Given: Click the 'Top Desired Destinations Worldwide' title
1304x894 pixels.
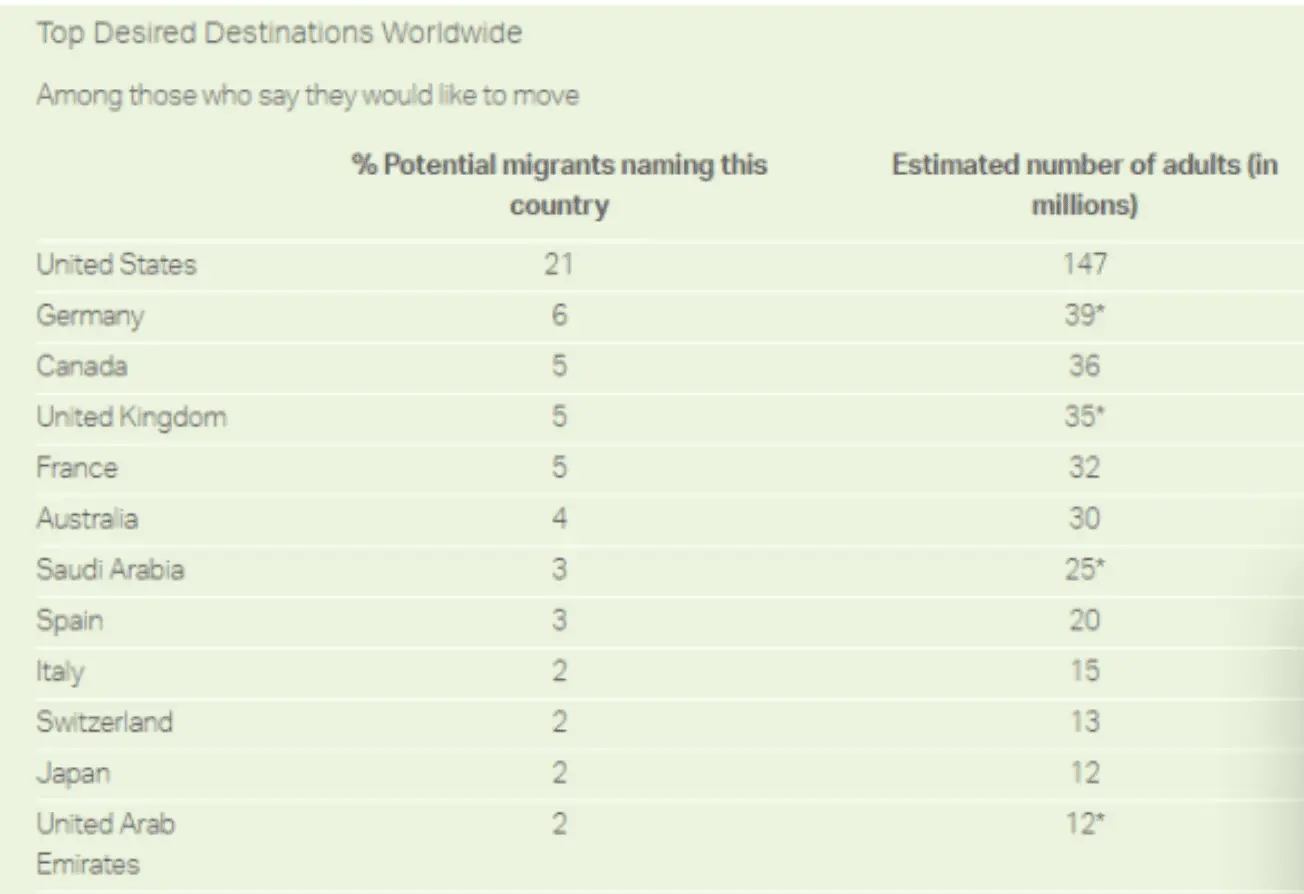Looking at the screenshot, I should pos(279,33).
